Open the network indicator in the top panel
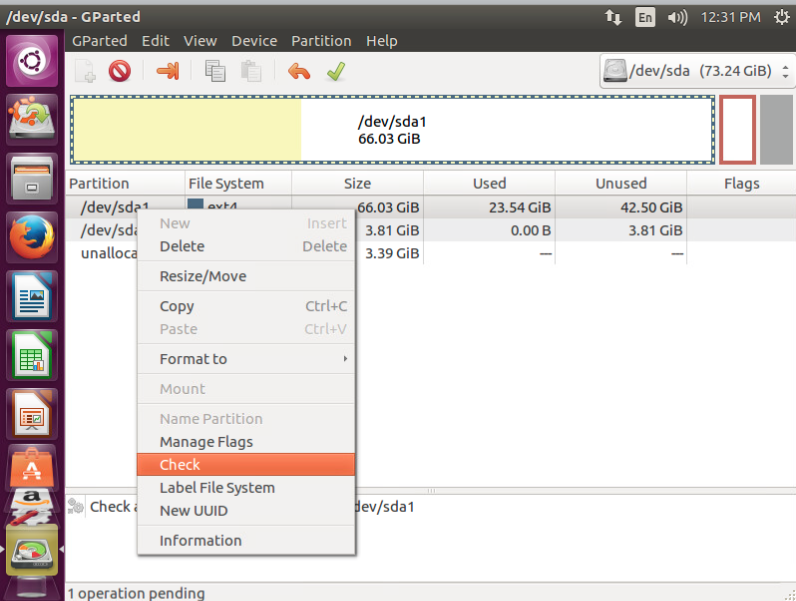The width and height of the screenshot is (796, 601). 613,18
